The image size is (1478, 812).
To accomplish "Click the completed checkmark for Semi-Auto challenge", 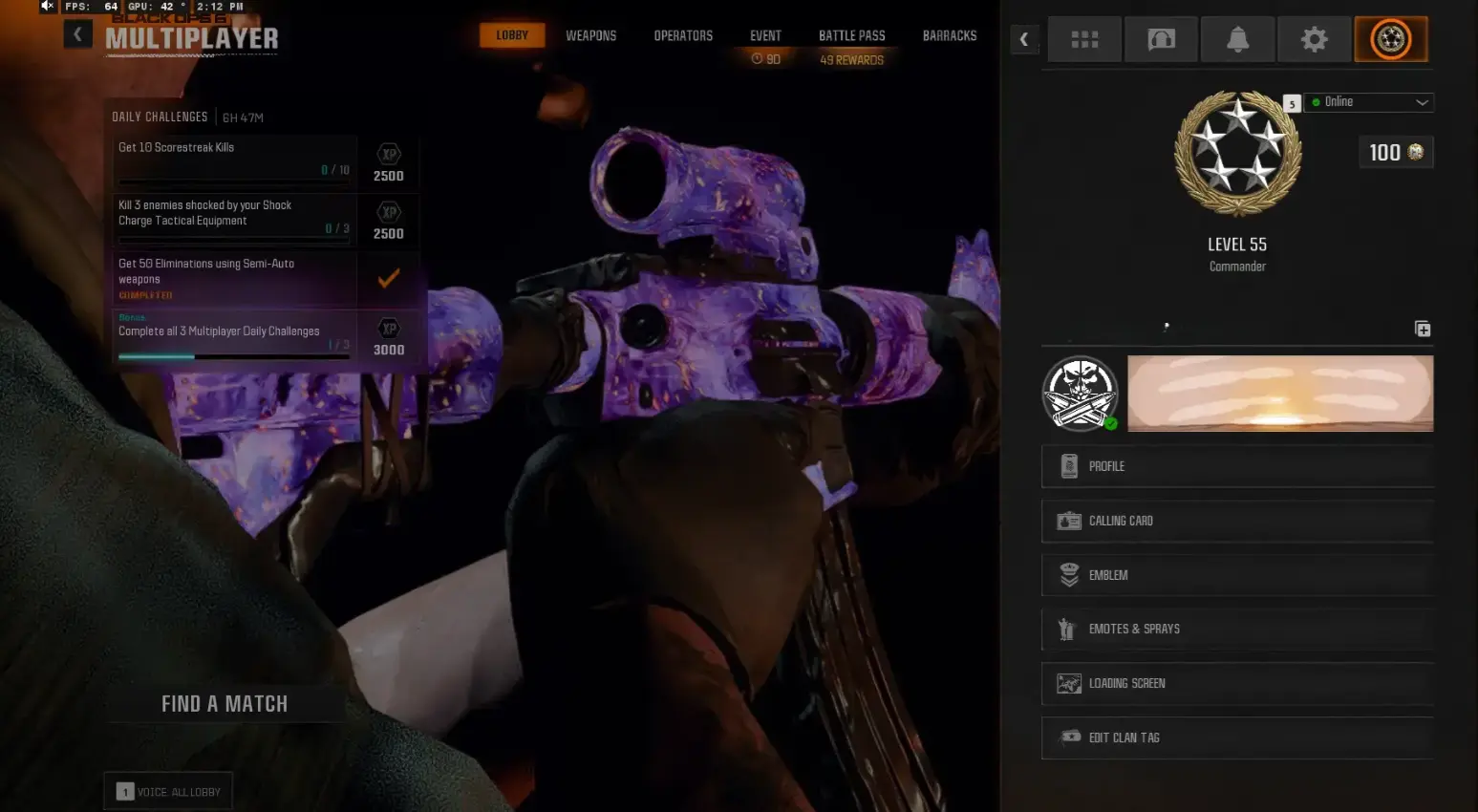I will (389, 279).
